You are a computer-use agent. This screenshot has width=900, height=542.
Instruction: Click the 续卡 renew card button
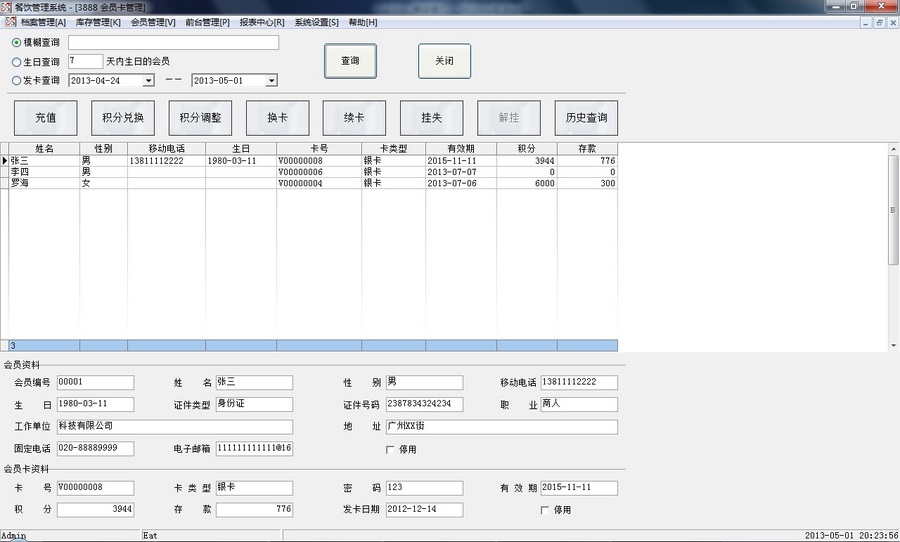354,118
